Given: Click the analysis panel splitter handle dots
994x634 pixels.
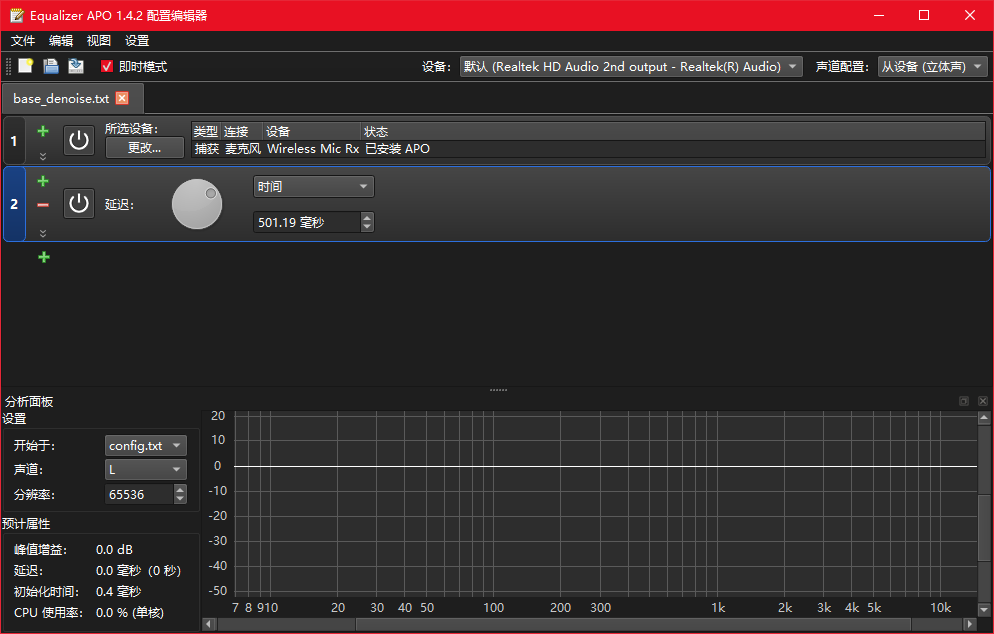Looking at the screenshot, I should click(498, 390).
